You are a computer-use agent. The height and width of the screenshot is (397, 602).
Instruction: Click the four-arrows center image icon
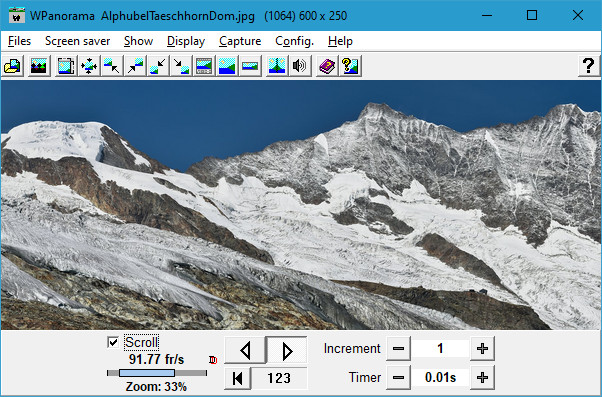coord(89,66)
